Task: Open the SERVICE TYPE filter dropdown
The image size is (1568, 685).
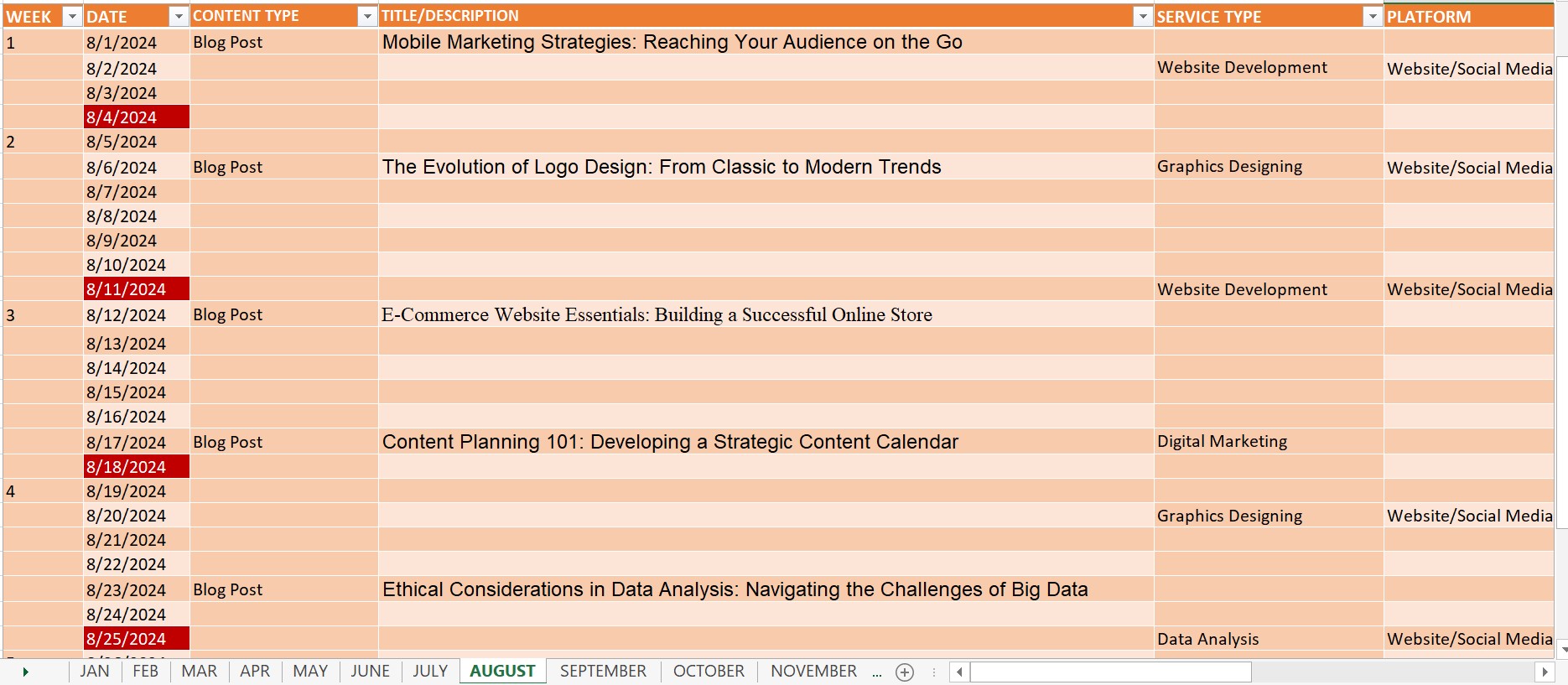Action: tap(1372, 17)
